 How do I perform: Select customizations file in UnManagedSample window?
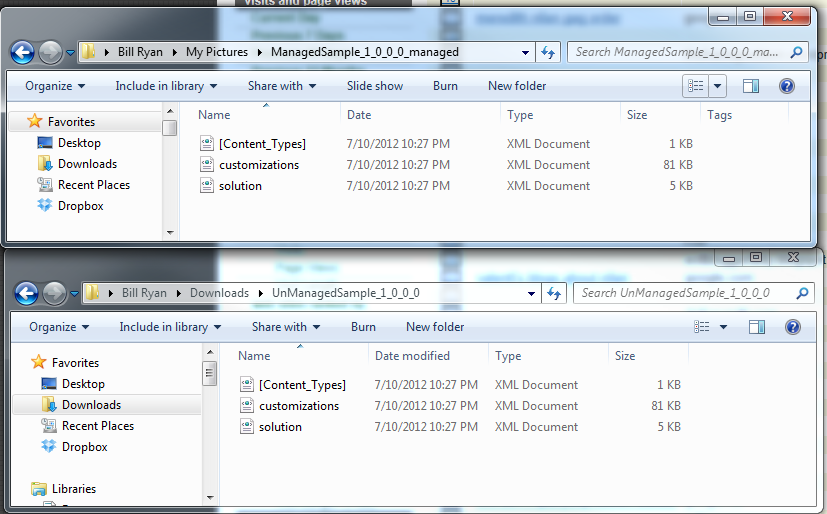(299, 406)
